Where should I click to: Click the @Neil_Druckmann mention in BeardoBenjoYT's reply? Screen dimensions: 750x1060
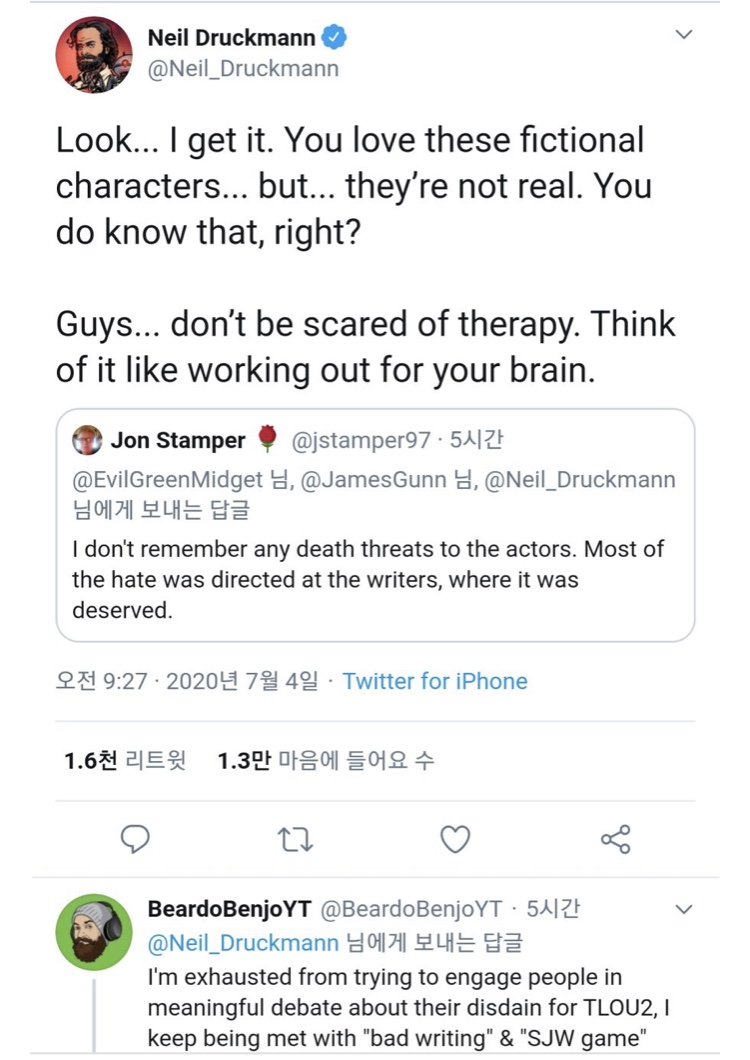243,942
